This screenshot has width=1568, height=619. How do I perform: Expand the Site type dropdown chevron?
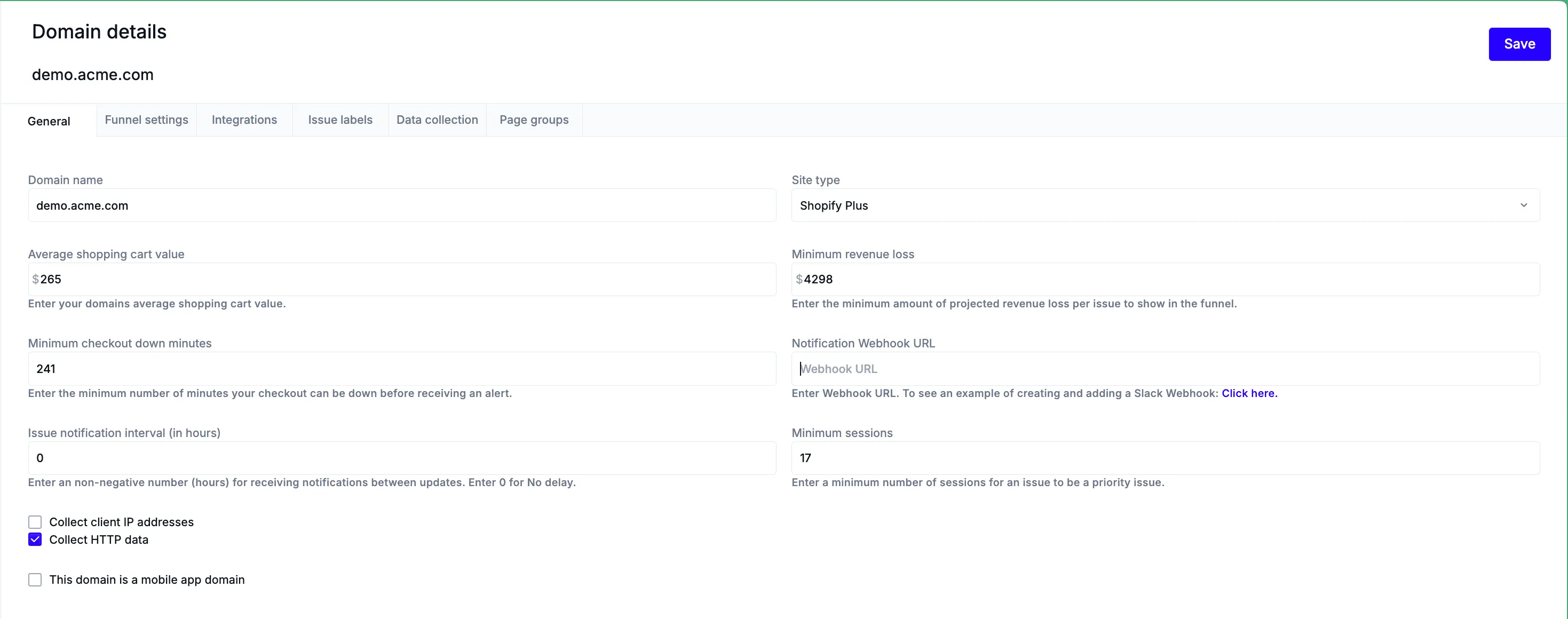pos(1523,205)
